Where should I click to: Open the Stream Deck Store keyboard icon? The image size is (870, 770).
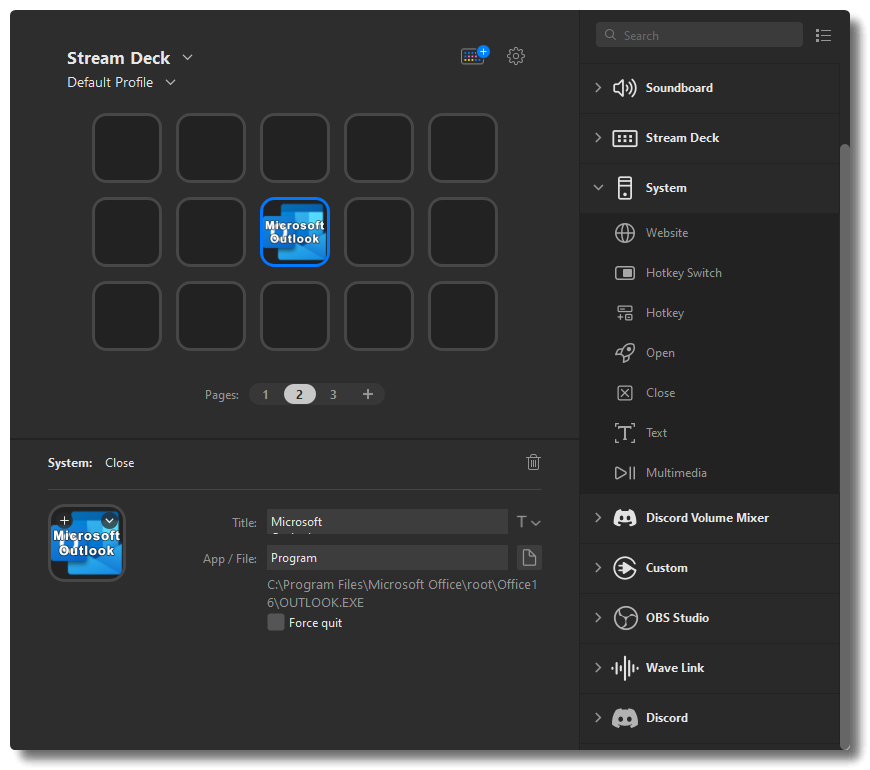(x=474, y=55)
